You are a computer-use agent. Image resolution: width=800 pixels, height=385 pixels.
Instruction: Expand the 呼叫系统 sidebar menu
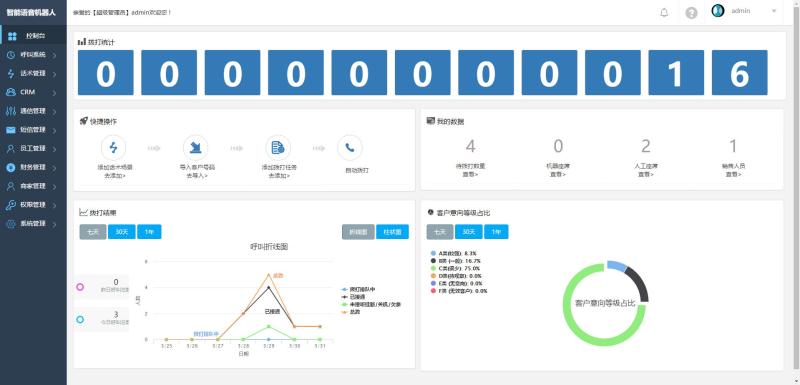click(x=34, y=55)
